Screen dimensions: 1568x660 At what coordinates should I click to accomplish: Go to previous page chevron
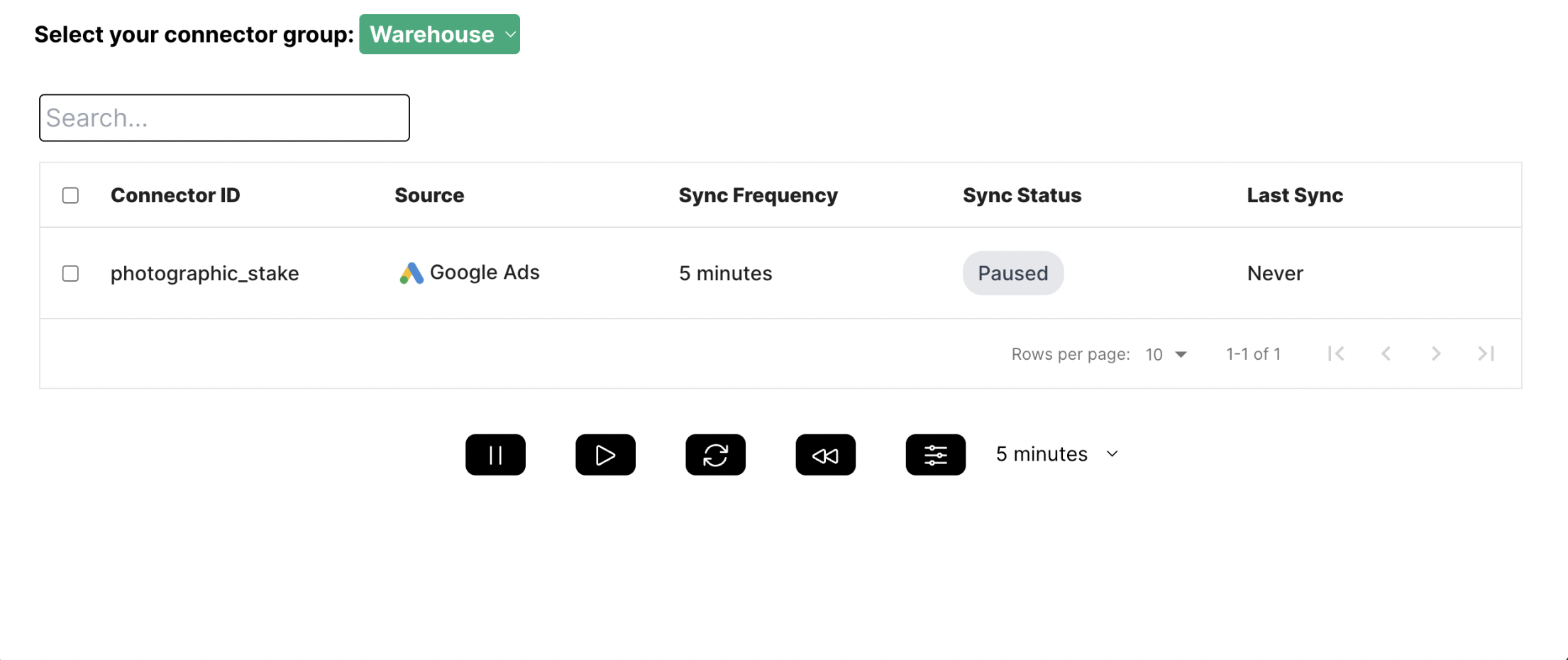tap(1386, 353)
